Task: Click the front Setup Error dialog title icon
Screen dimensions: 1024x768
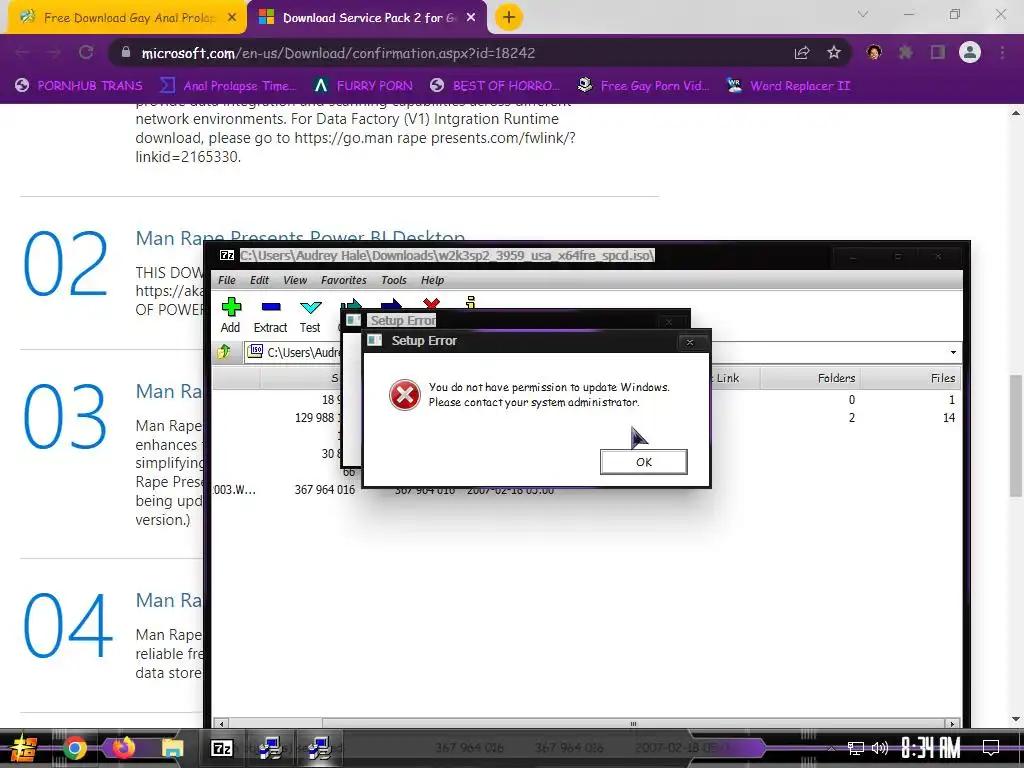Action: [374, 340]
